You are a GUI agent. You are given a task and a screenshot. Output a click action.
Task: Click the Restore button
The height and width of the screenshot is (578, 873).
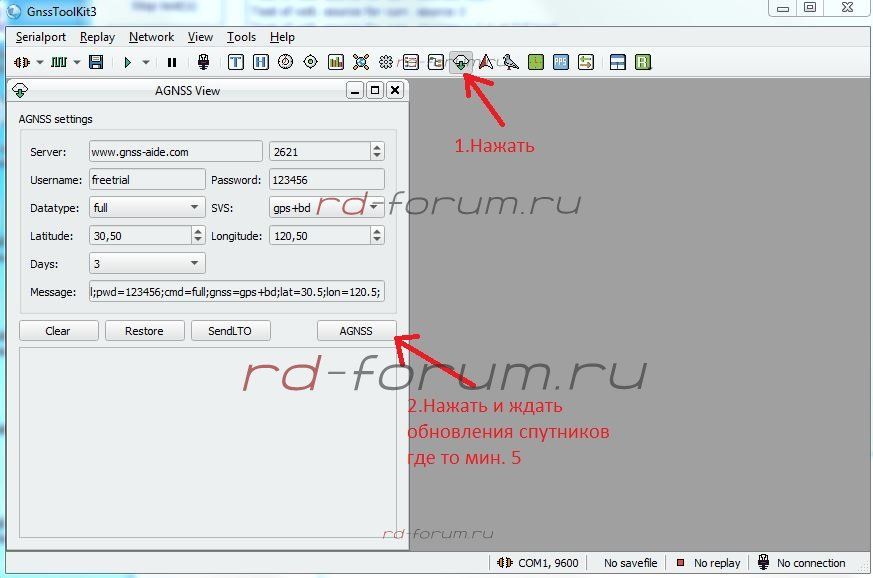pos(144,331)
